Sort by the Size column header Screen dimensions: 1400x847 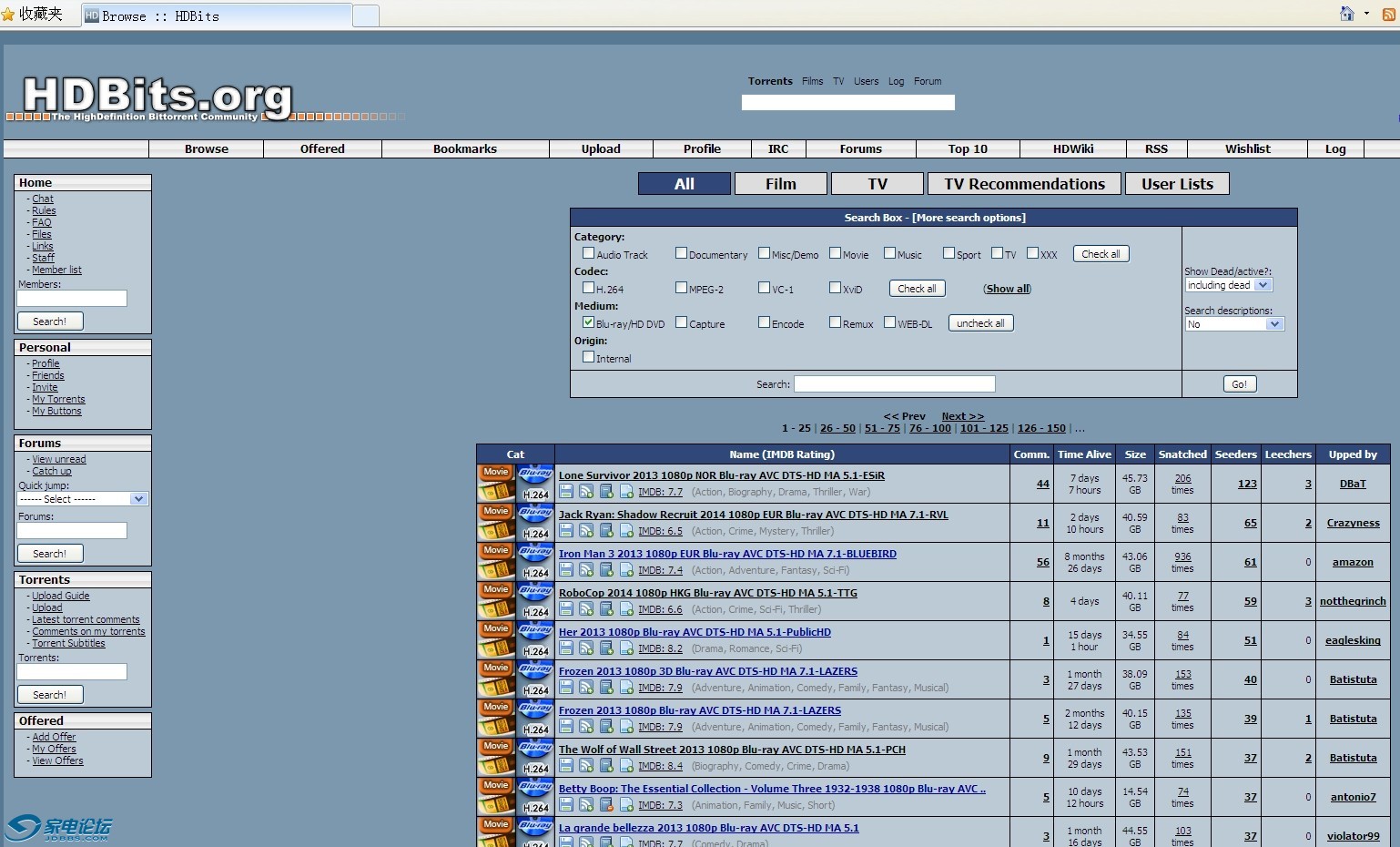1135,454
